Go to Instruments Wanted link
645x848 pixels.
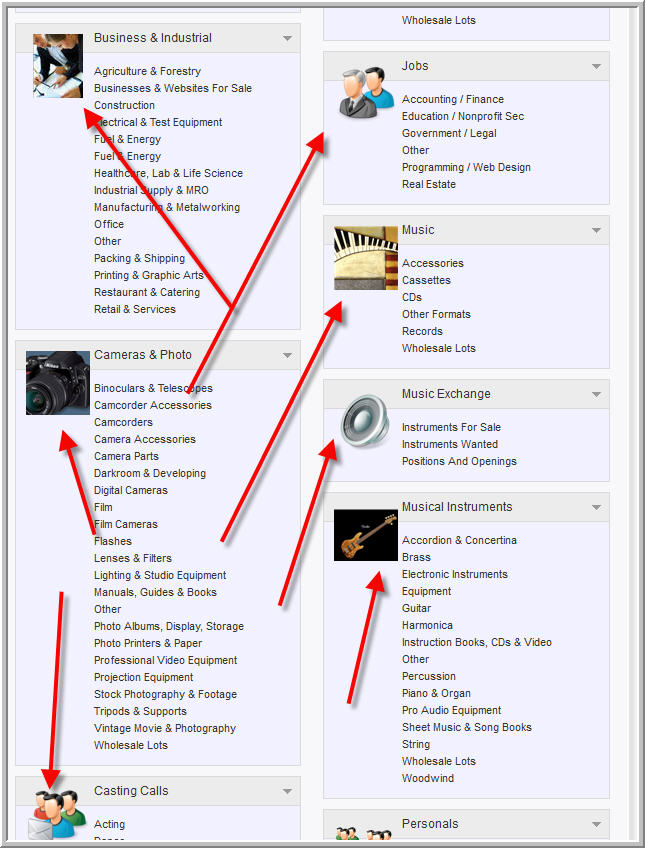(450, 444)
